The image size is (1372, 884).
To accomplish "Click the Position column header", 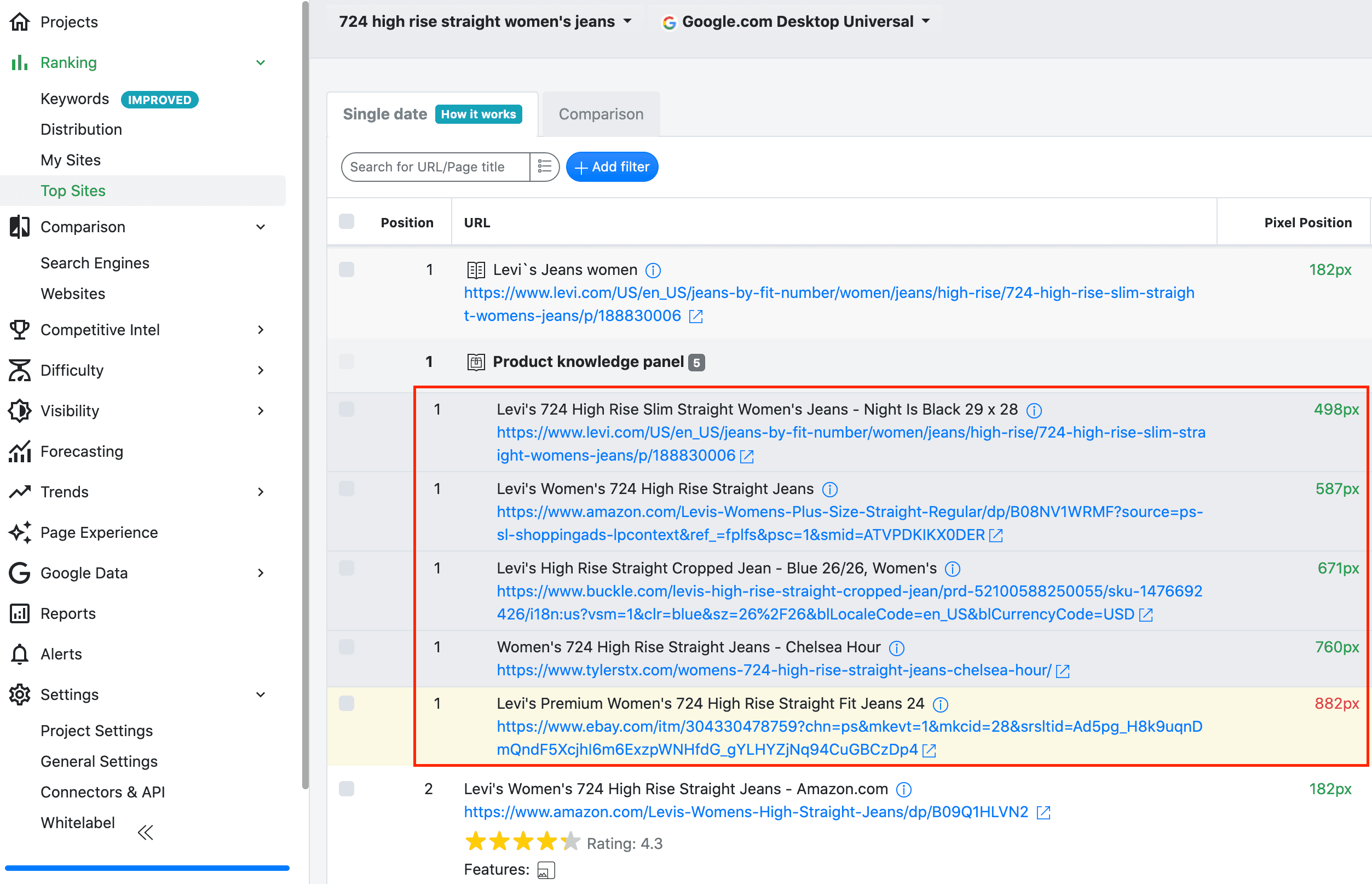I will 407,223.
